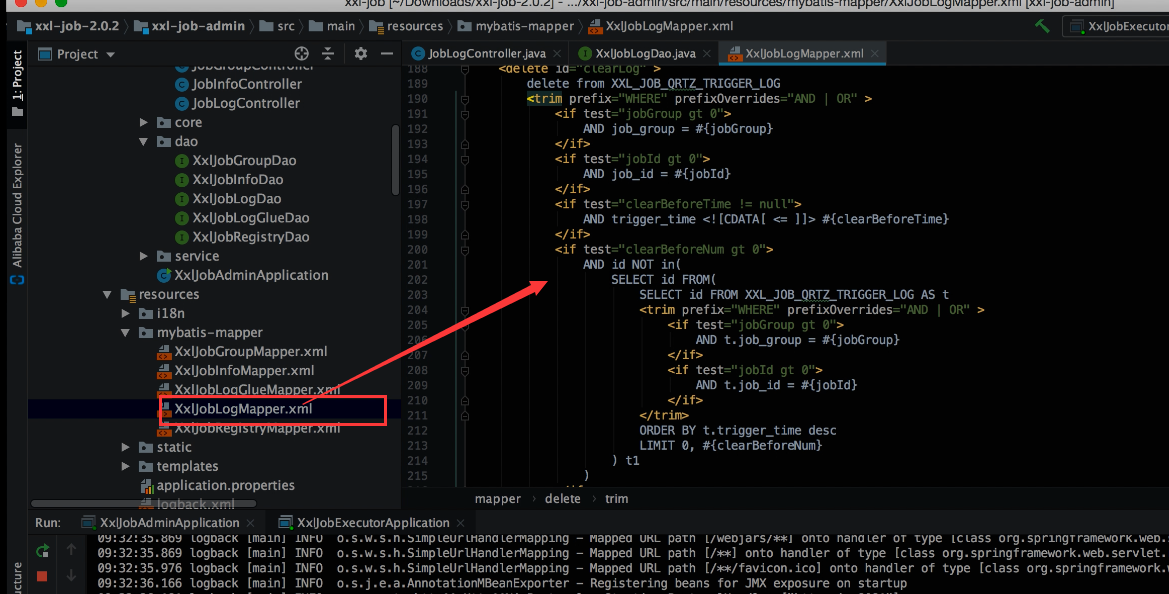
Task: Click the down arrow in Run console
Action: click(71, 575)
